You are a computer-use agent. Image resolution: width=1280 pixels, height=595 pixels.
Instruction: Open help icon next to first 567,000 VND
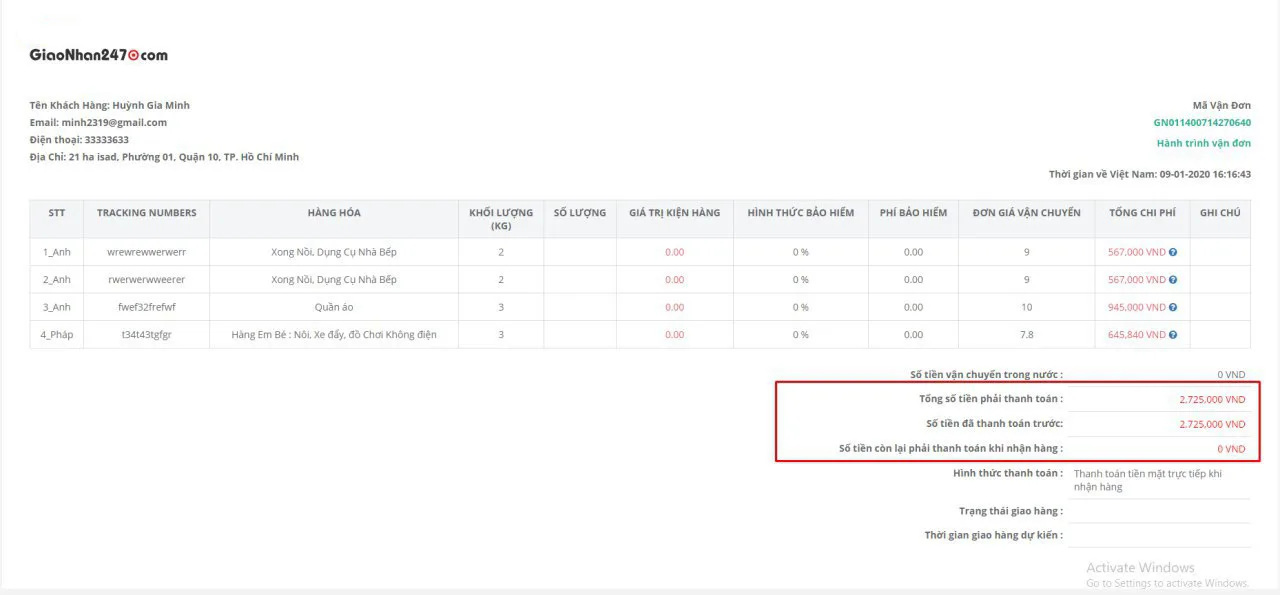coord(1173,252)
